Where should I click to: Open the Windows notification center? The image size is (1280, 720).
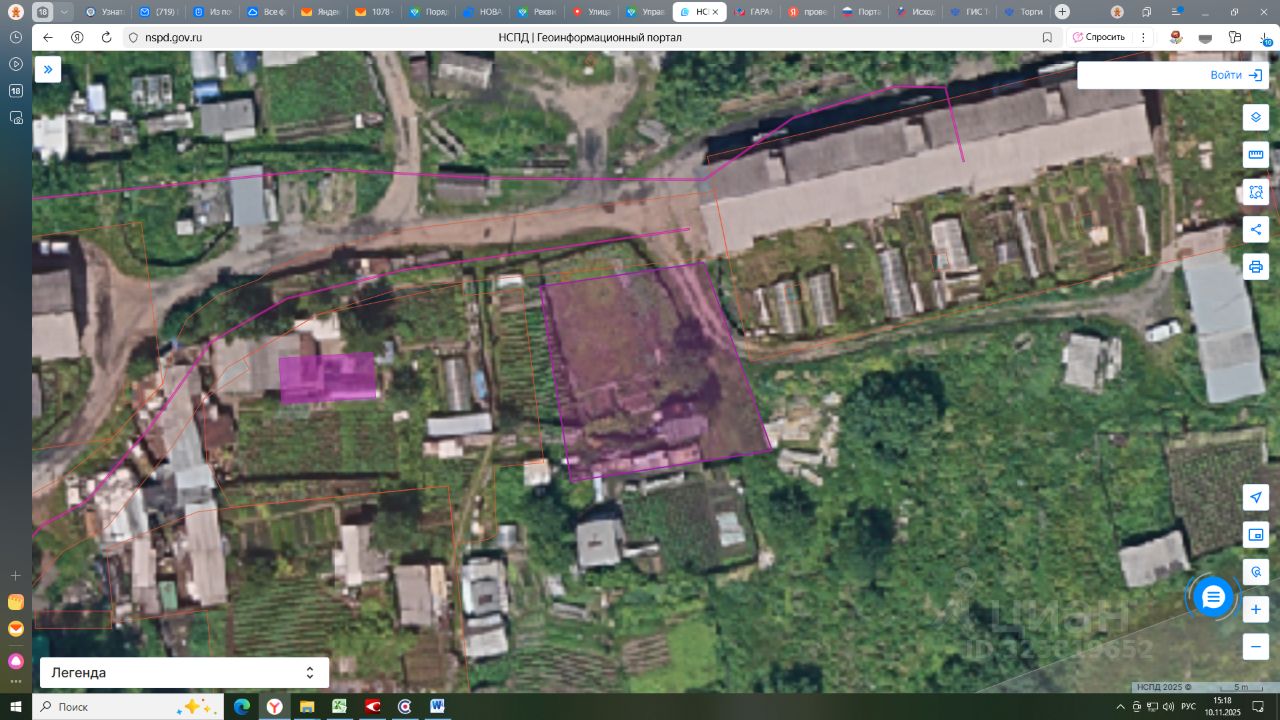click(x=1260, y=706)
